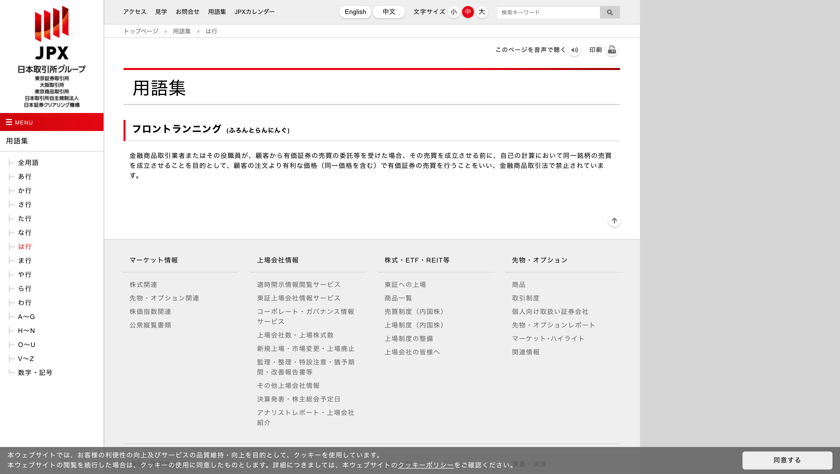Open アクセス in the top navigation
The height and width of the screenshot is (474, 840).
[134, 12]
